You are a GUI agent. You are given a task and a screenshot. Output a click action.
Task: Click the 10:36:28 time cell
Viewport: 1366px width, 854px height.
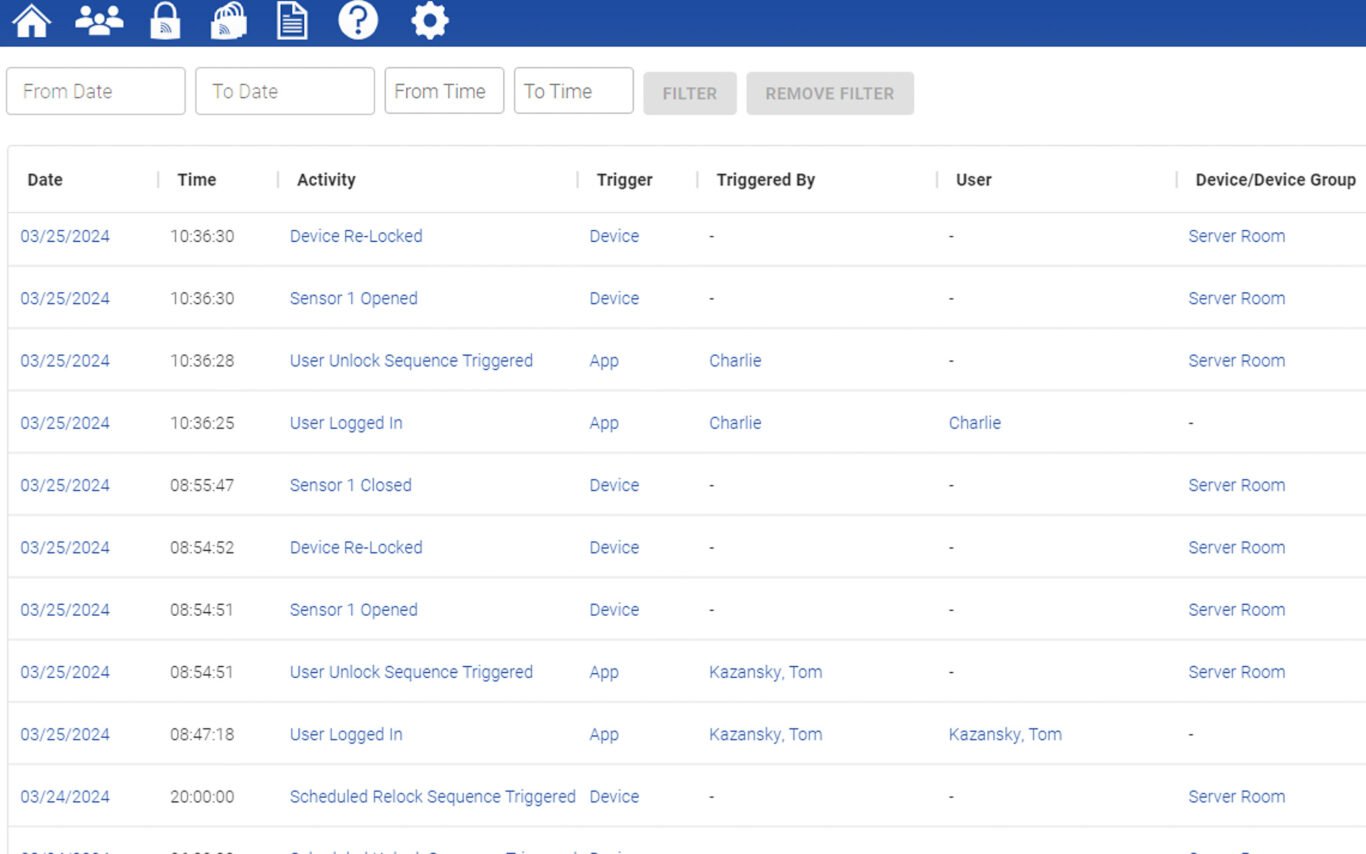(202, 361)
